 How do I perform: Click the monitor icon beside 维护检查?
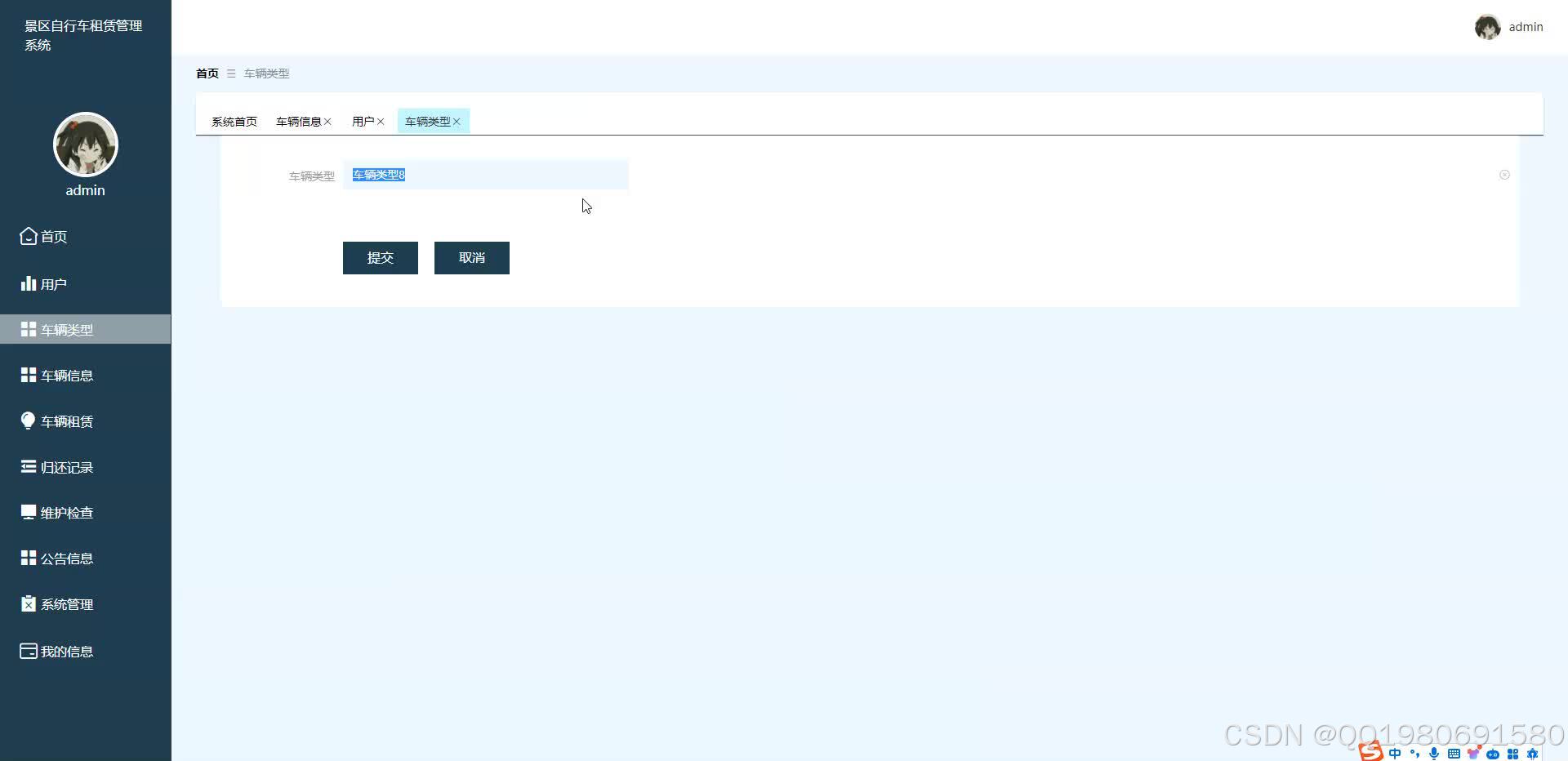[29, 512]
